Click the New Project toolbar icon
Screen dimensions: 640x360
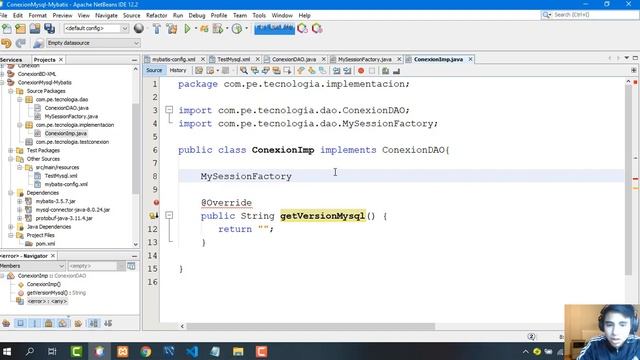tap(20, 29)
